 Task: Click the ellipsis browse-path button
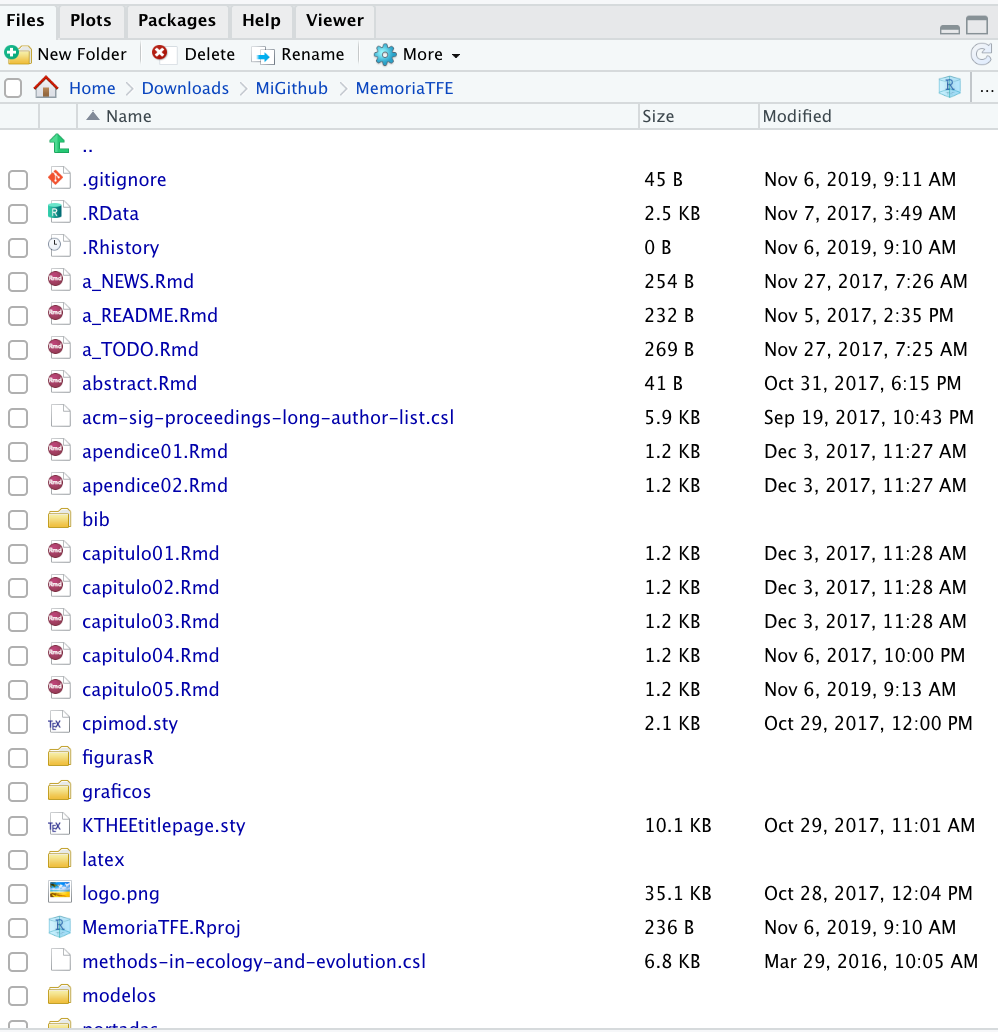click(986, 88)
